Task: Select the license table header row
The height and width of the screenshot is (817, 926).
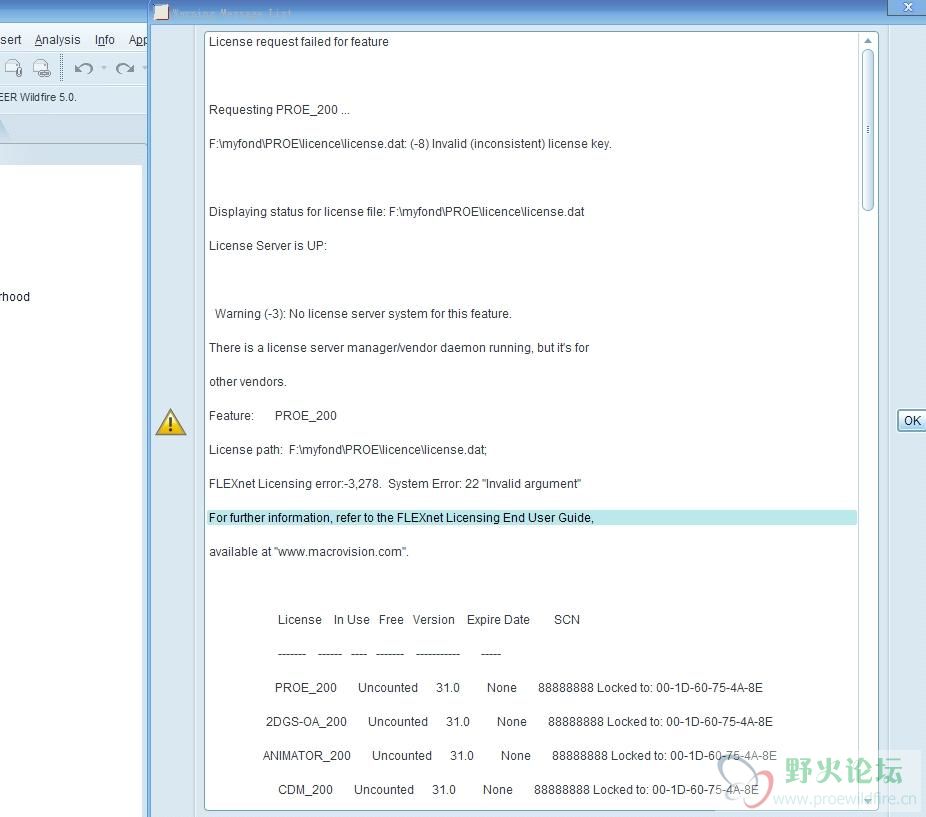Action: tap(532, 620)
